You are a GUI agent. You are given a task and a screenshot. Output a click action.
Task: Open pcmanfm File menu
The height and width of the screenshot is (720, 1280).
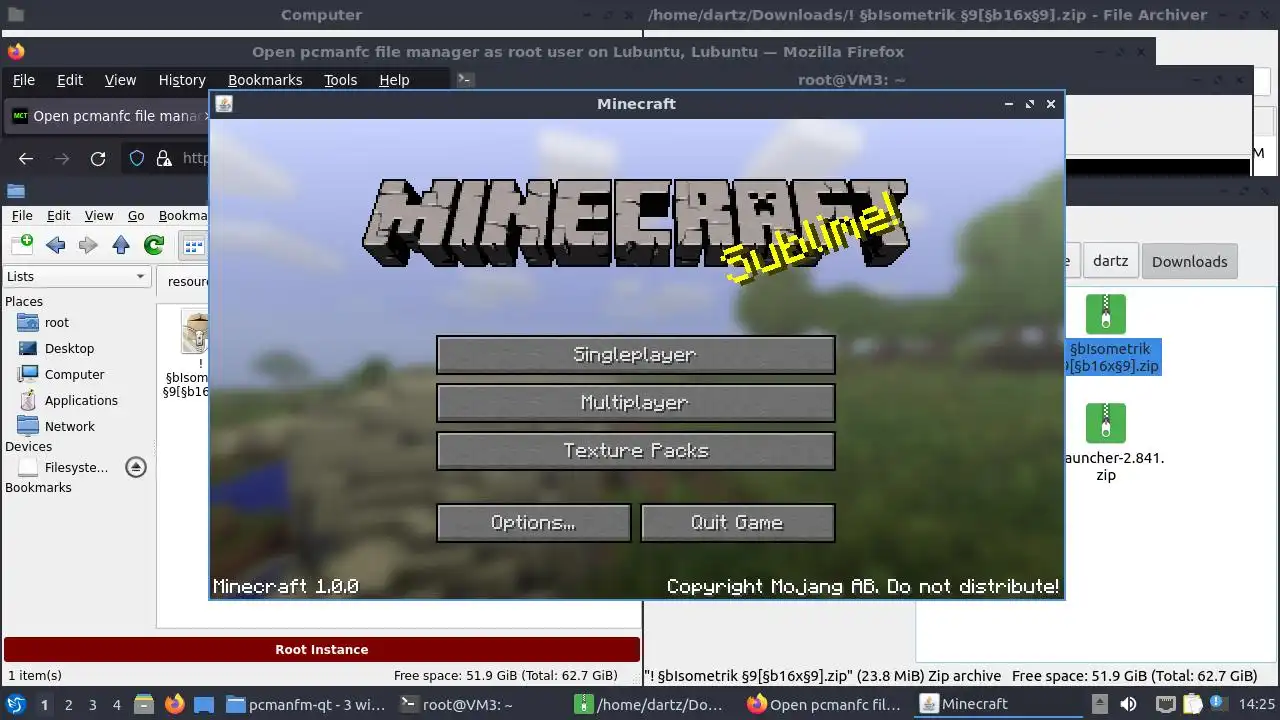pyautogui.click(x=22, y=215)
